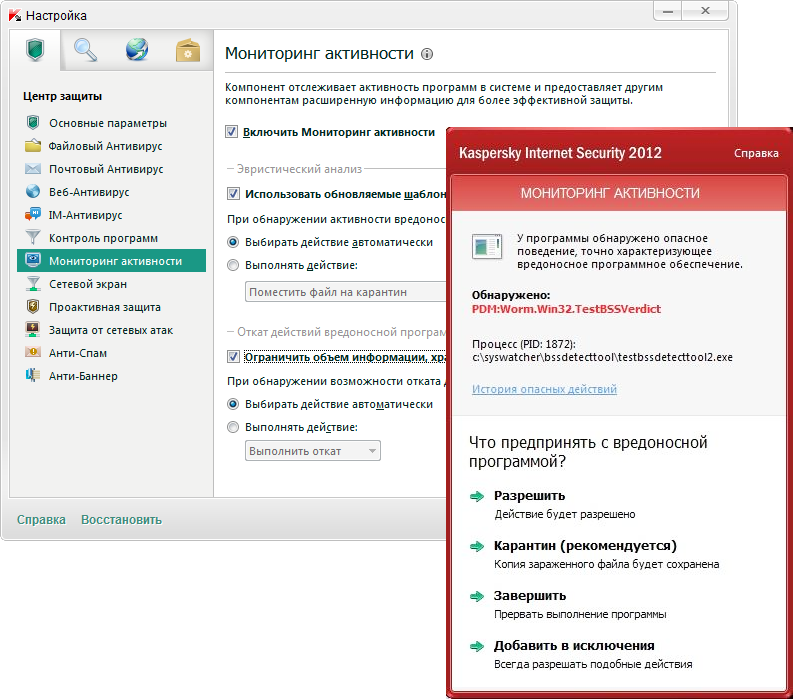
Task: Click the detected threat name PDM:Worm.Win32.TestBSSVerdict
Action: click(x=566, y=309)
